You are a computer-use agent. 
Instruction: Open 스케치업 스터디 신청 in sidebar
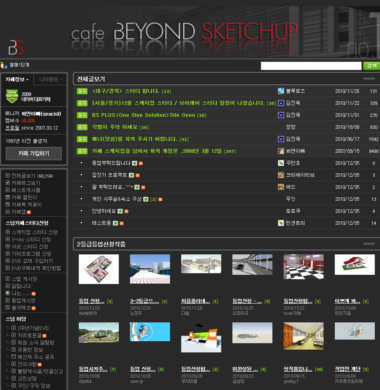[x=35, y=232]
